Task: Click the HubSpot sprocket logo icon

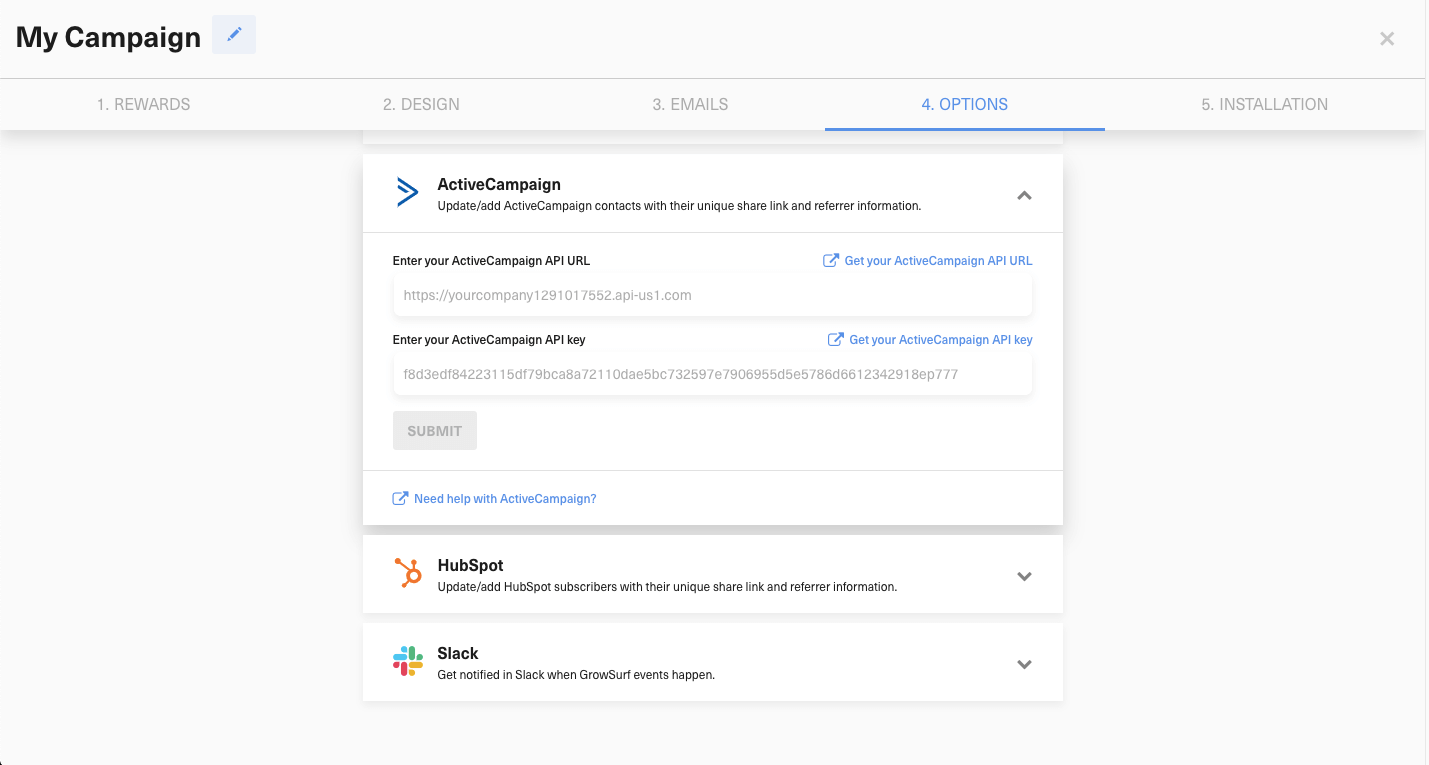Action: point(407,575)
